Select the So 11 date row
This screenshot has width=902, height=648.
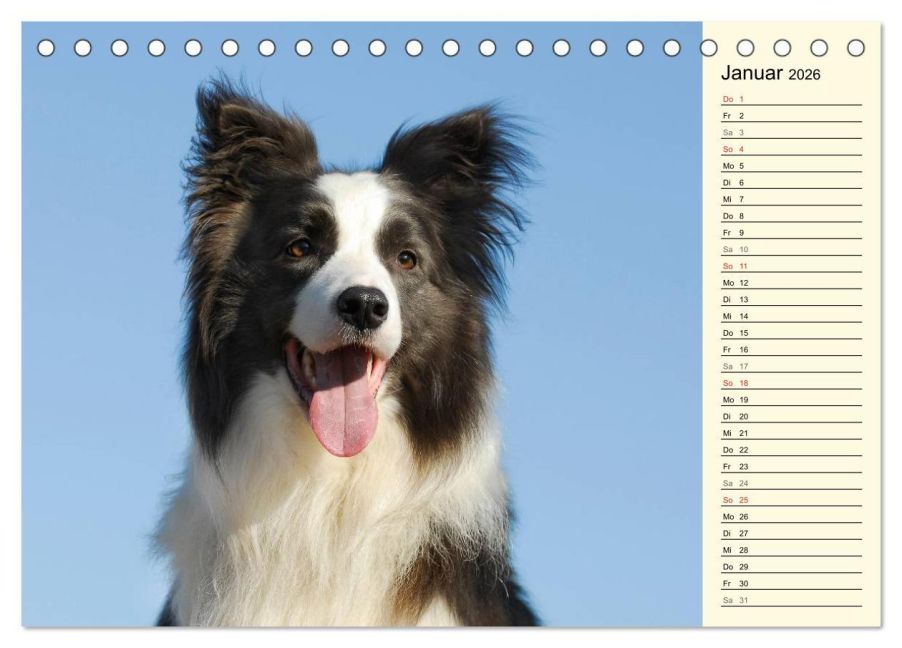coord(792,266)
